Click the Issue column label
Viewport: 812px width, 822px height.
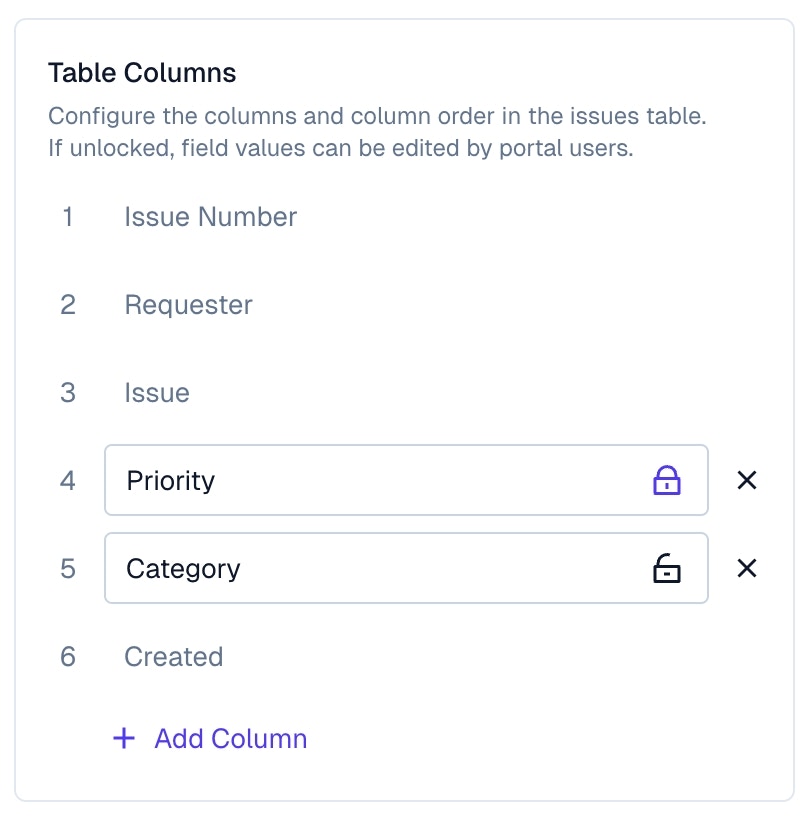click(157, 393)
